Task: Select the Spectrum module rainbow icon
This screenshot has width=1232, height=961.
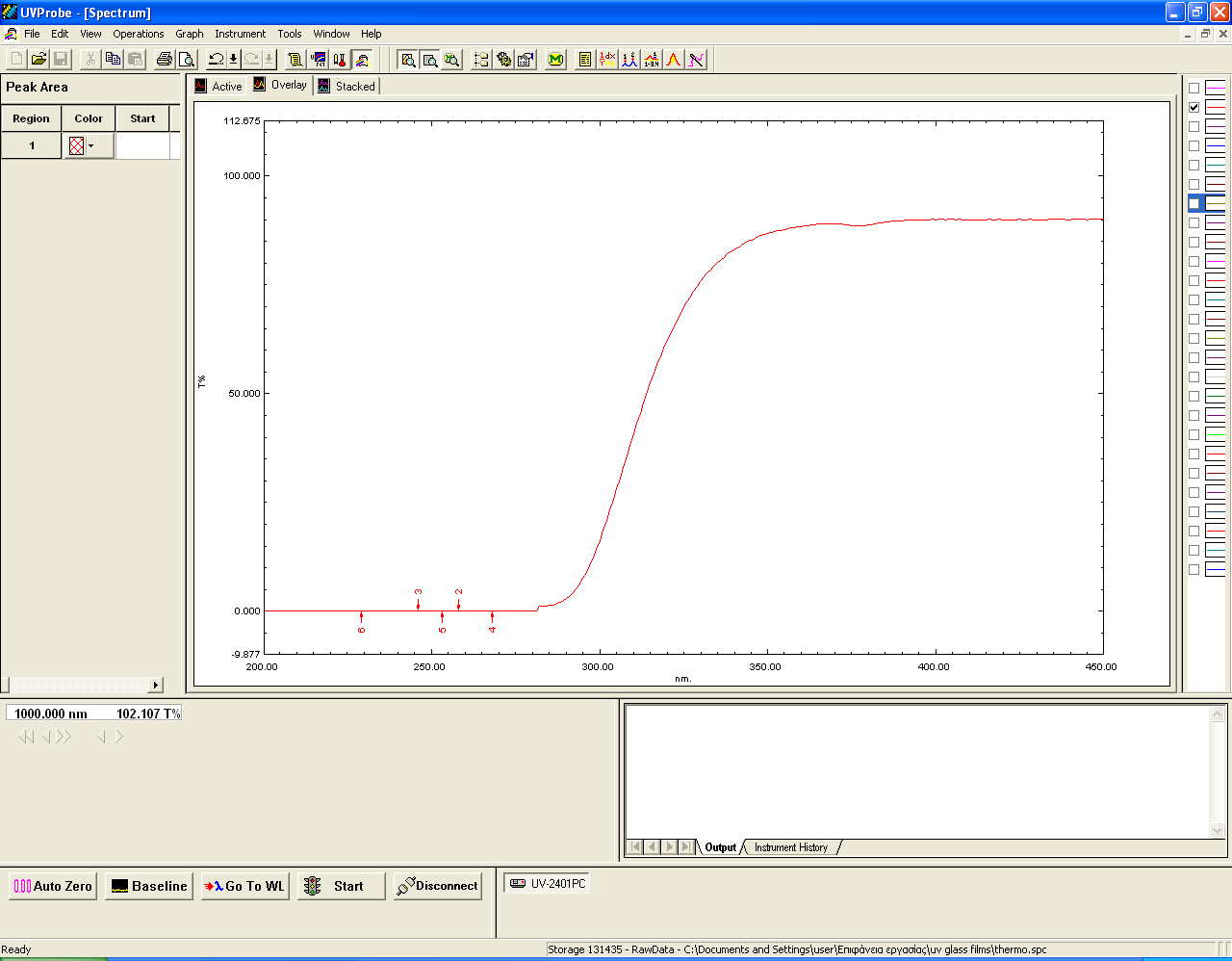Action: [x=362, y=60]
